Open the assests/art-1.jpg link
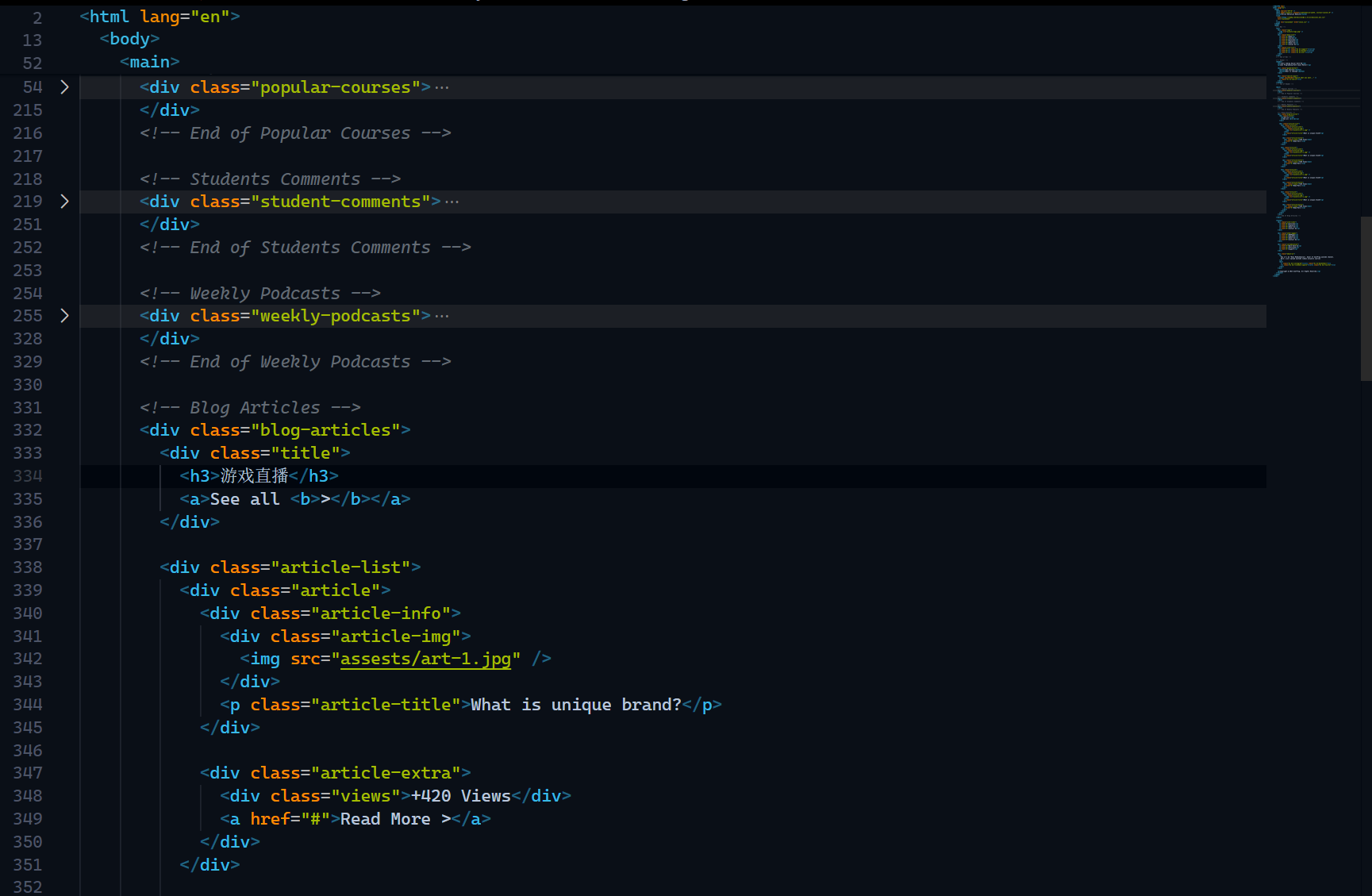This screenshot has height=896, width=1372. coord(425,659)
